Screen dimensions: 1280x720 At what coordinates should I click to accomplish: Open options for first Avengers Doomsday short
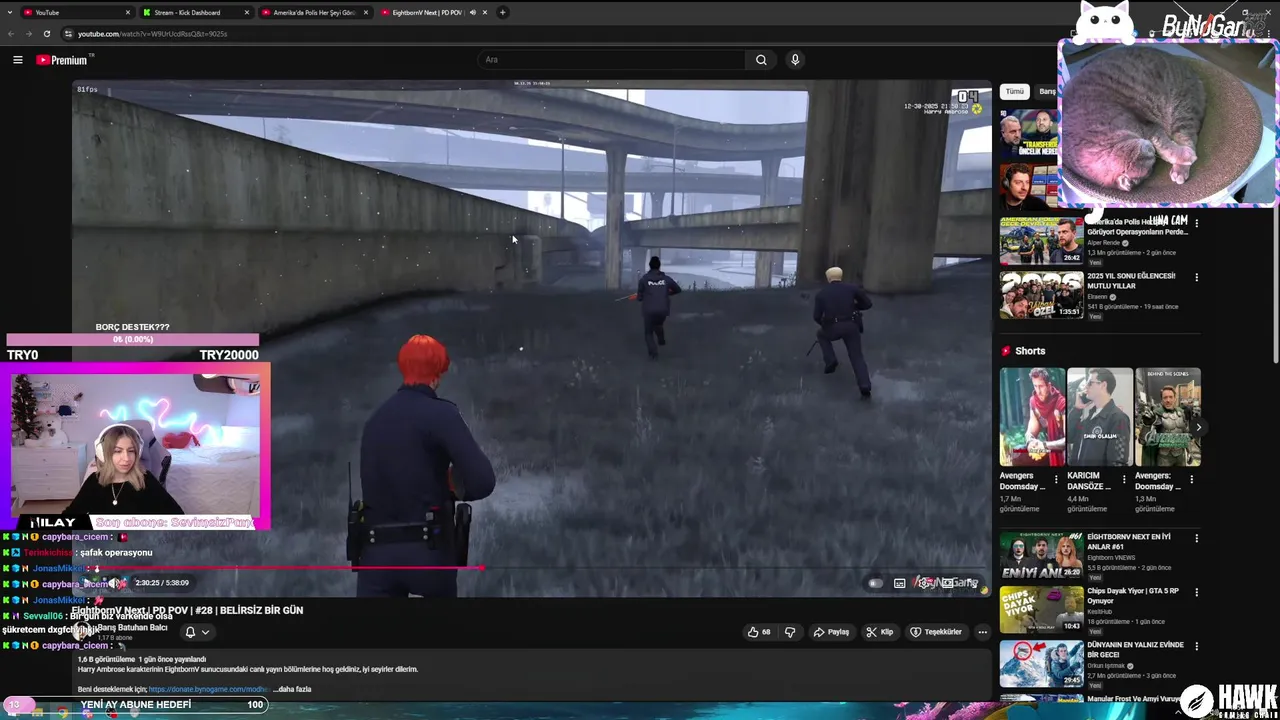pos(1056,480)
